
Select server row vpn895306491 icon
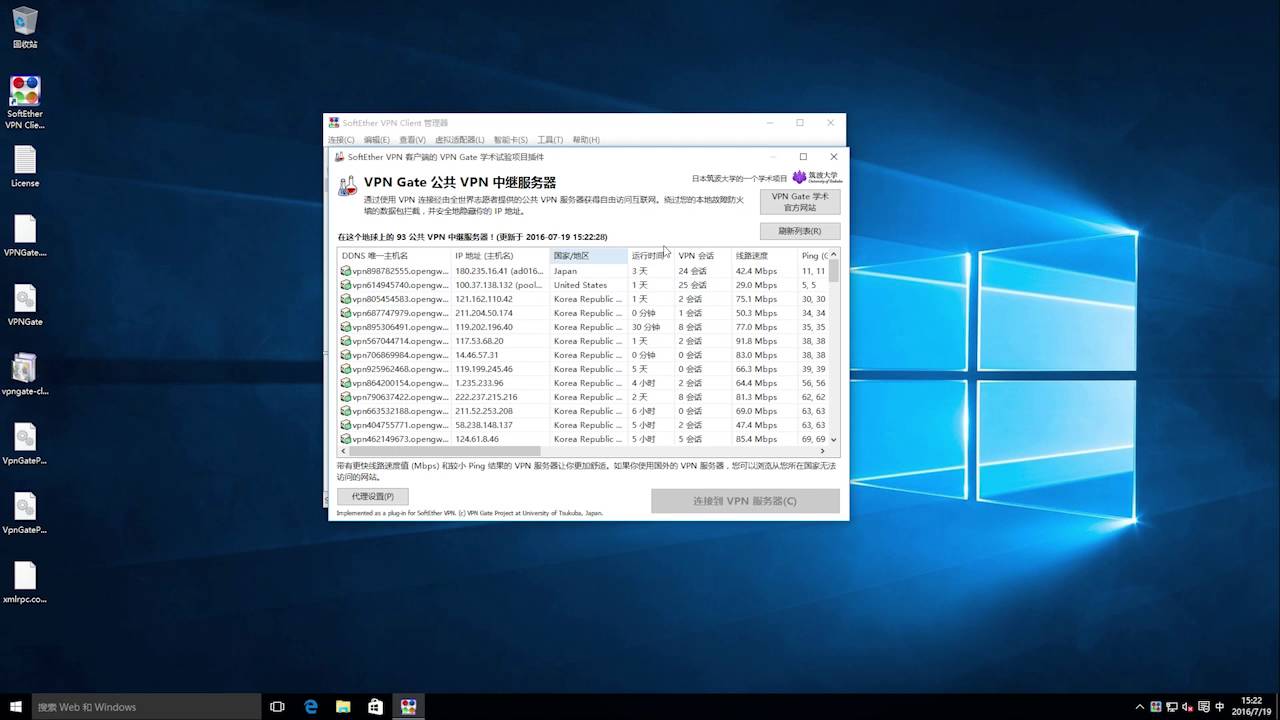[346, 327]
